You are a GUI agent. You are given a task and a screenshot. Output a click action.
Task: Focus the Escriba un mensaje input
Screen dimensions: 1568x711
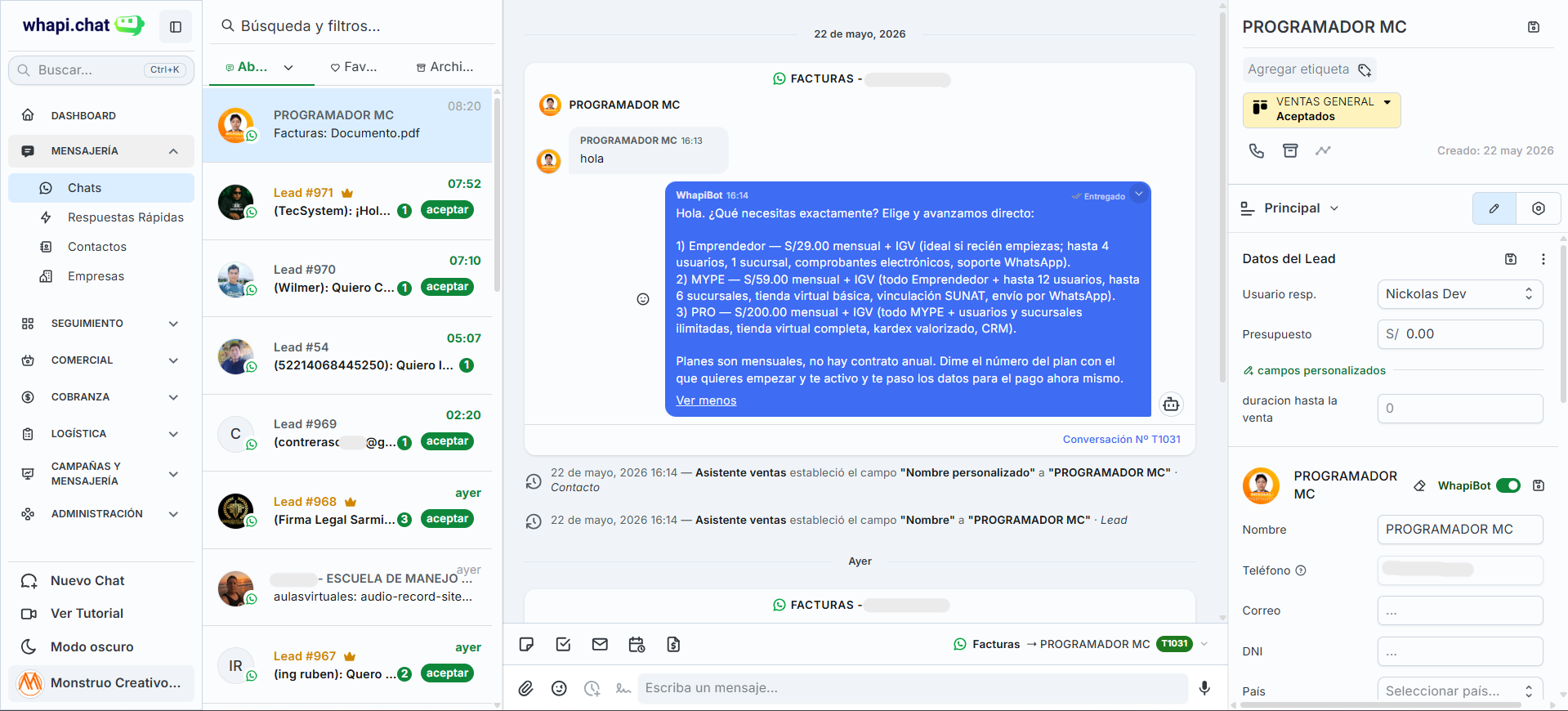912,688
